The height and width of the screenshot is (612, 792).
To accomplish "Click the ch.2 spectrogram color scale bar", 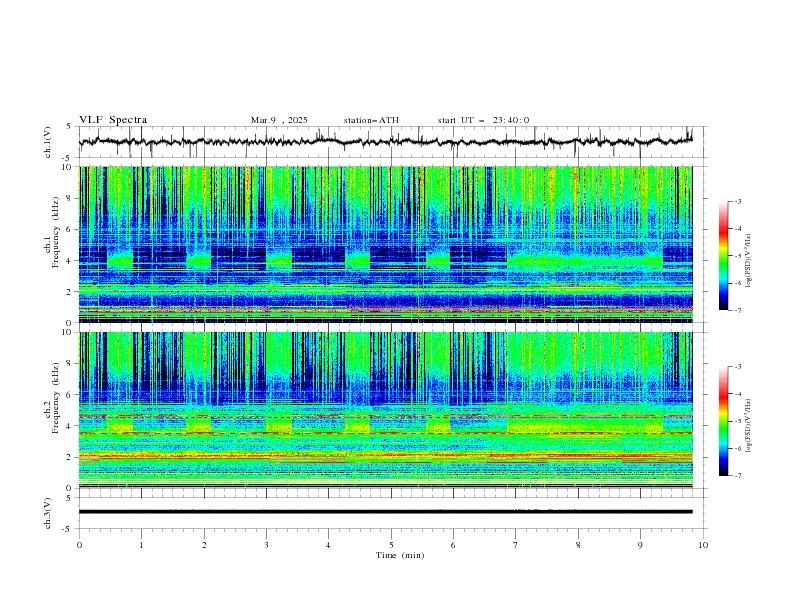I will [x=724, y=421].
